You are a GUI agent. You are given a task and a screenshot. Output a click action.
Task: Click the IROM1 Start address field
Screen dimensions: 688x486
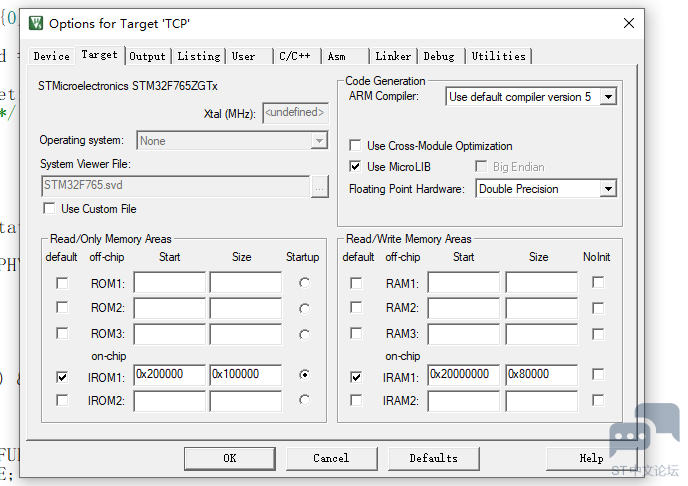[169, 375]
